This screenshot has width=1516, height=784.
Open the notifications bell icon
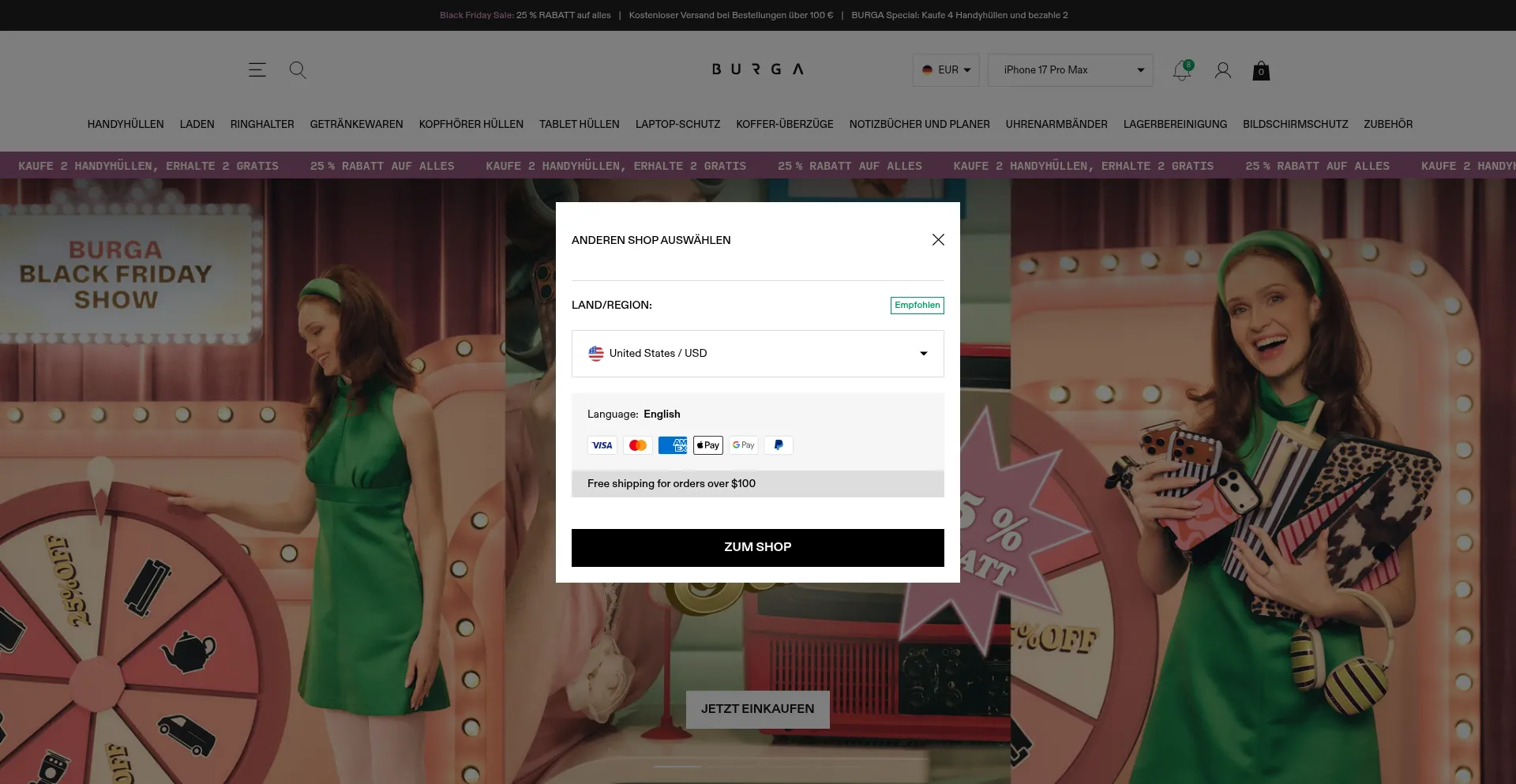pos(1182,71)
